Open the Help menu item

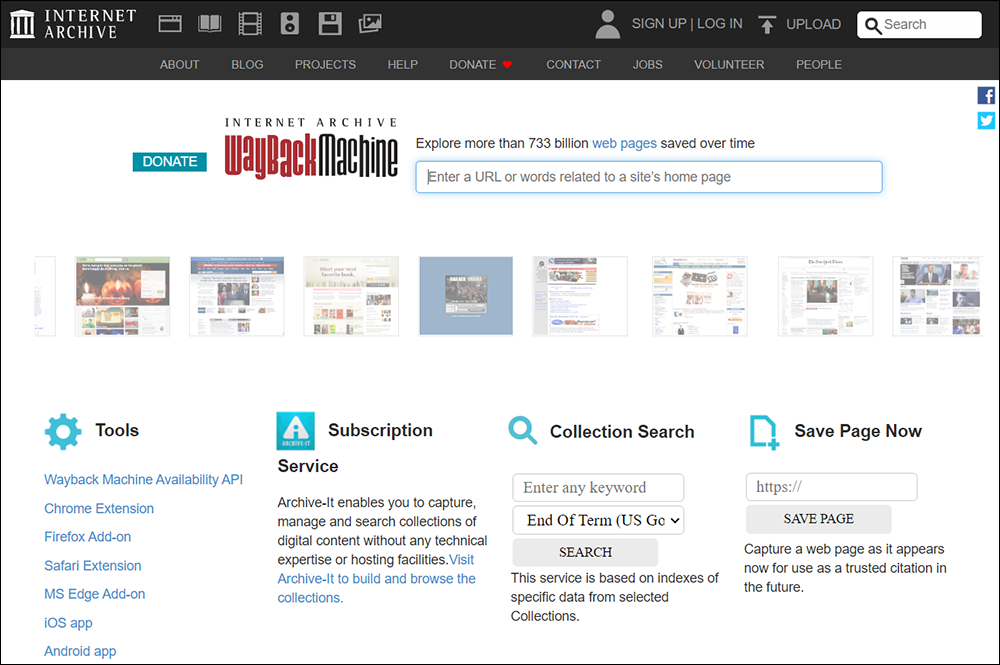[x=402, y=64]
